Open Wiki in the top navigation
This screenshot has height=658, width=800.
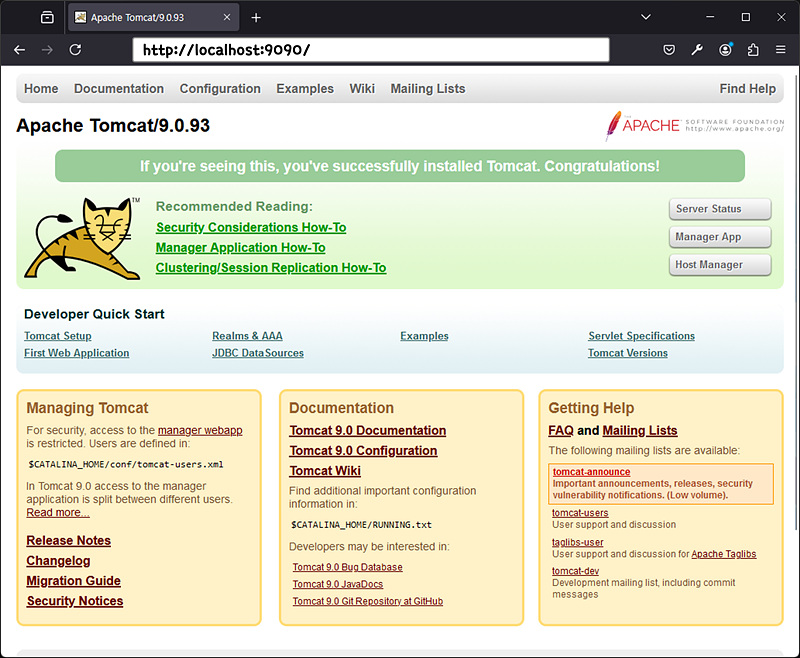click(362, 89)
